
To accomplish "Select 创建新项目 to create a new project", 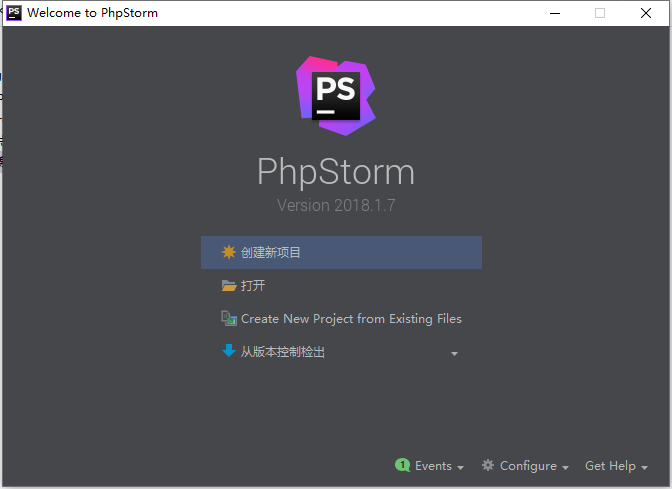I will click(x=341, y=252).
